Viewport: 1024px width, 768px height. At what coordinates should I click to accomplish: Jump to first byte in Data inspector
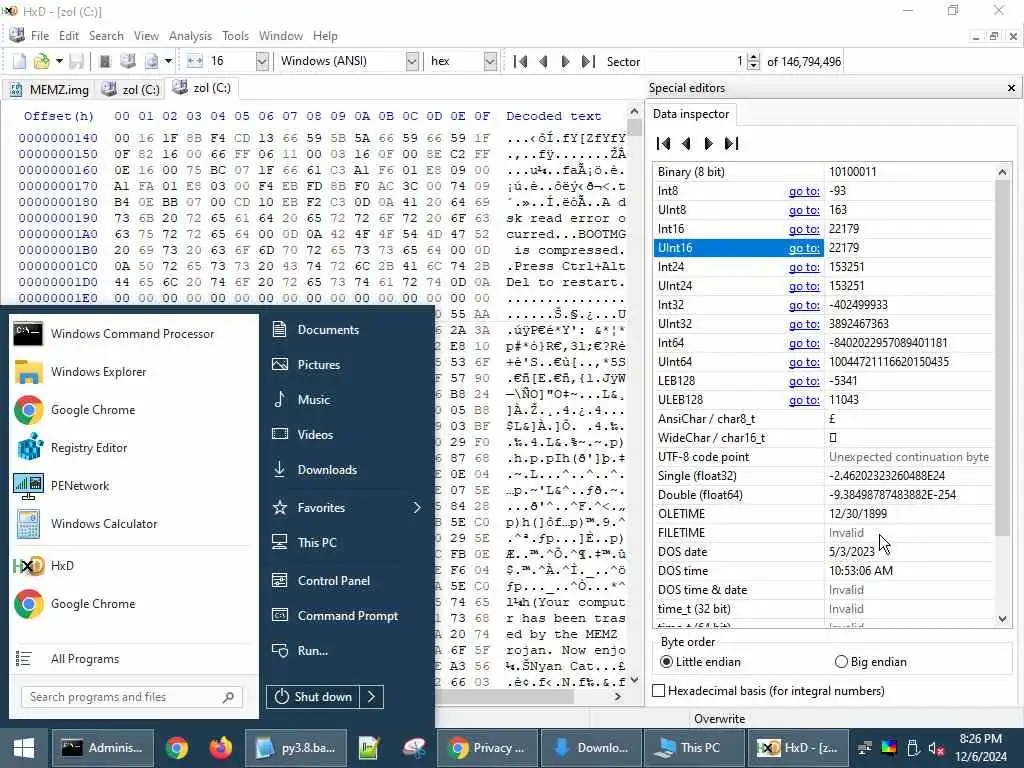point(664,144)
